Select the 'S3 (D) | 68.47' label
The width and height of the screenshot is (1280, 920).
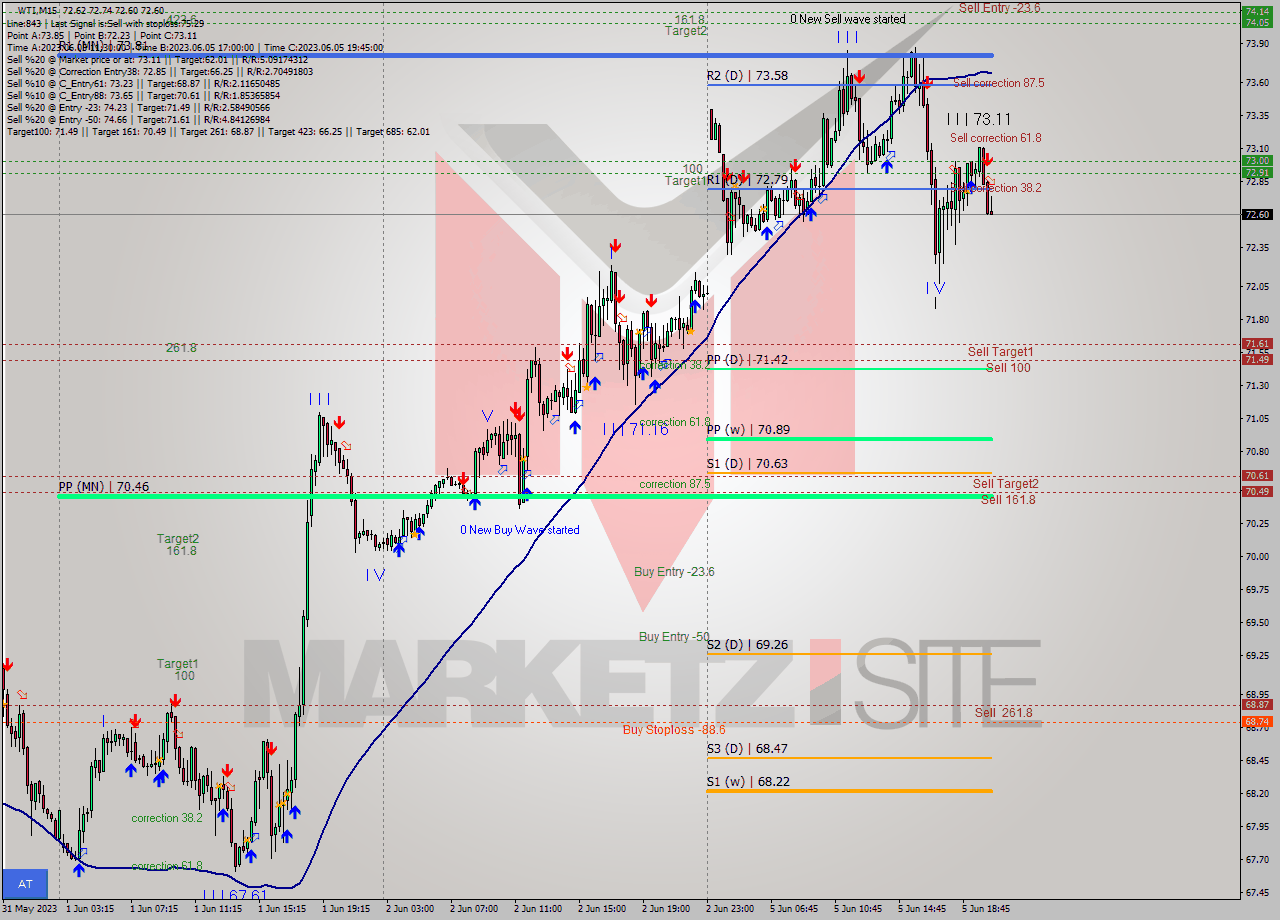[747, 748]
